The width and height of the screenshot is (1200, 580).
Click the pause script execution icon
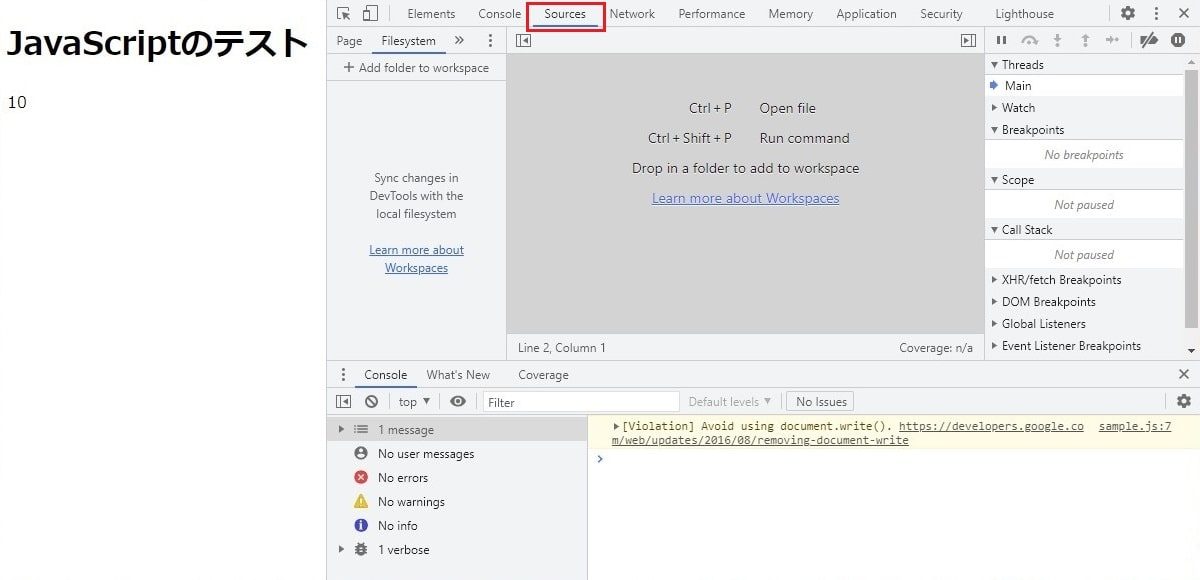pos(1001,41)
